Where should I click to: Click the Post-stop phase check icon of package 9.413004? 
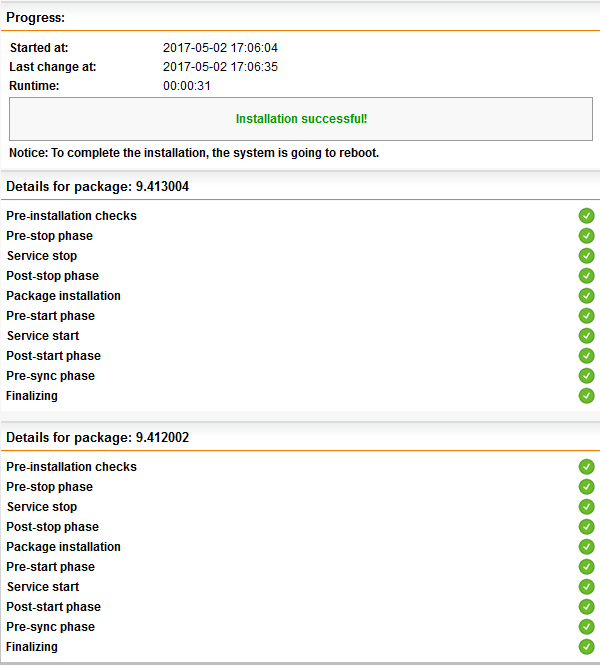click(x=586, y=276)
